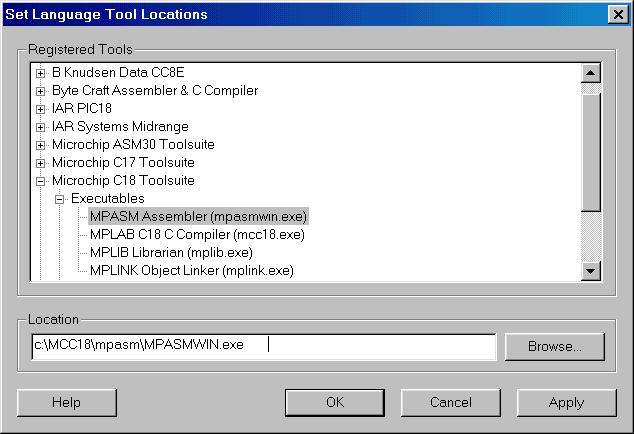Collapse the Microchip C18 Toolsuite node
This screenshot has width=634, height=434.
pyautogui.click(x=40, y=181)
